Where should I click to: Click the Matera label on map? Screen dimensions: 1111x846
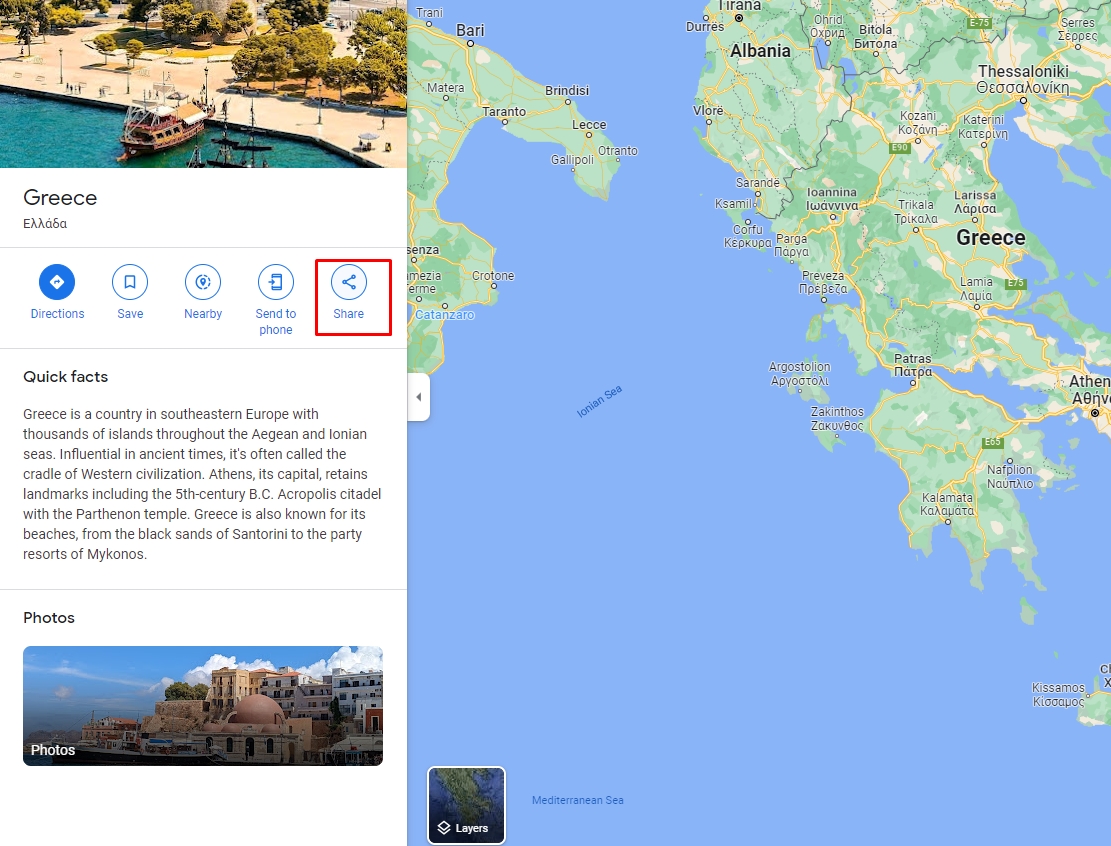click(446, 88)
